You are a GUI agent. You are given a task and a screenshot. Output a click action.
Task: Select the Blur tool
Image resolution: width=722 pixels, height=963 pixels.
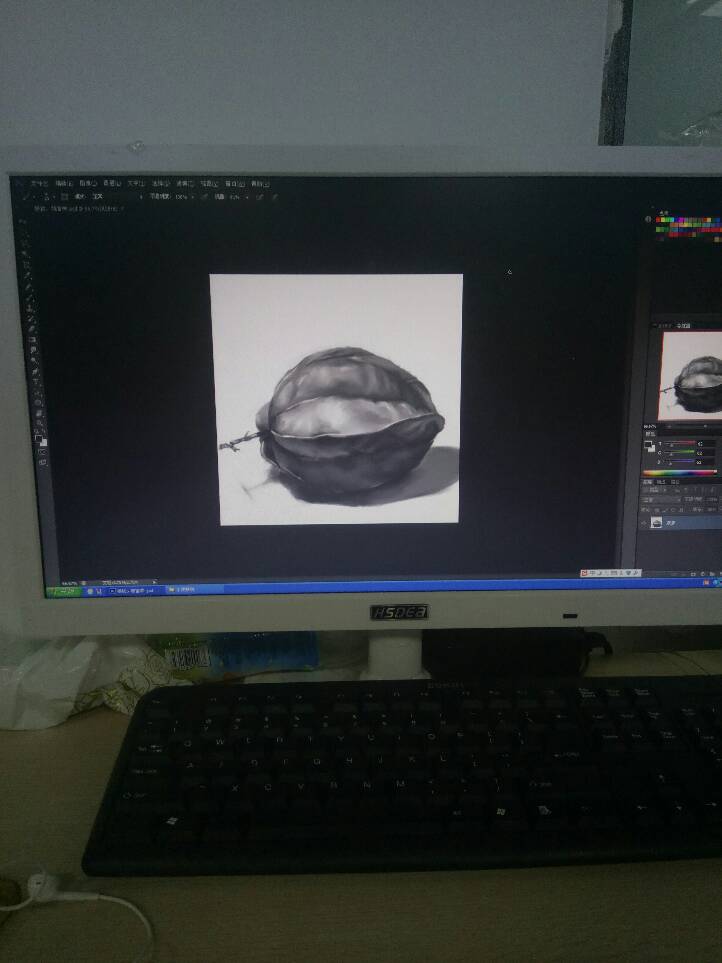click(33, 349)
